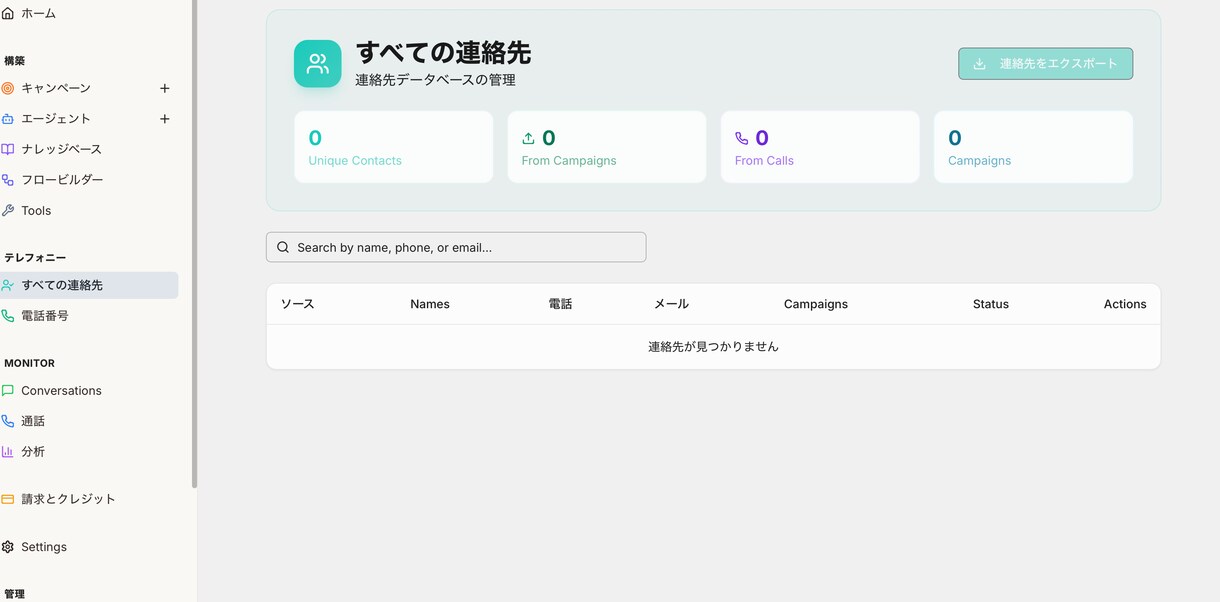This screenshot has height=602, width=1220.
Task: Open 分析 analytics page
Action: pos(33,452)
